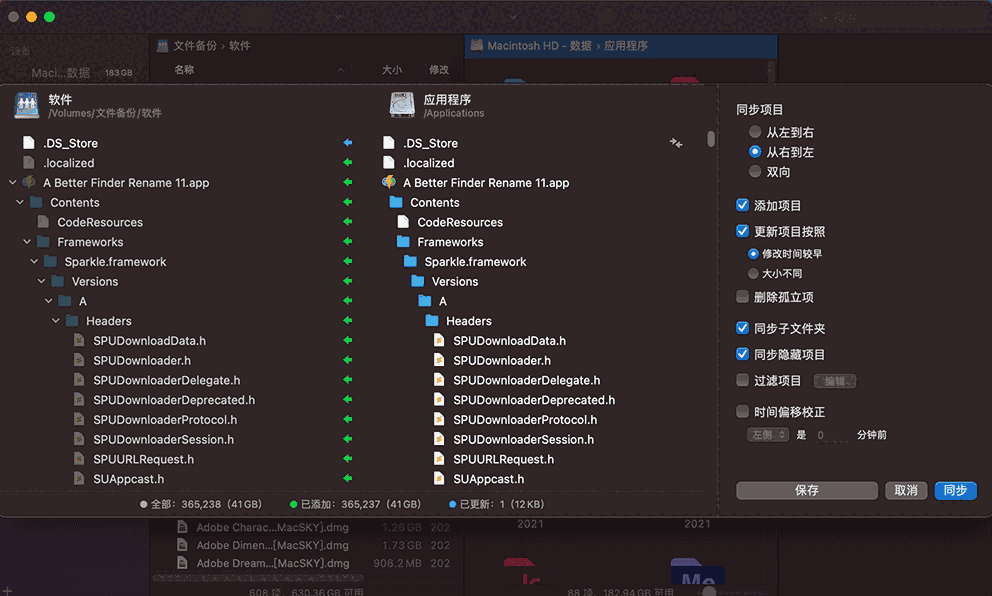This screenshot has width=992, height=596.
Task: Click the 应用程序 hard drive icon
Action: pyautogui.click(x=402, y=105)
